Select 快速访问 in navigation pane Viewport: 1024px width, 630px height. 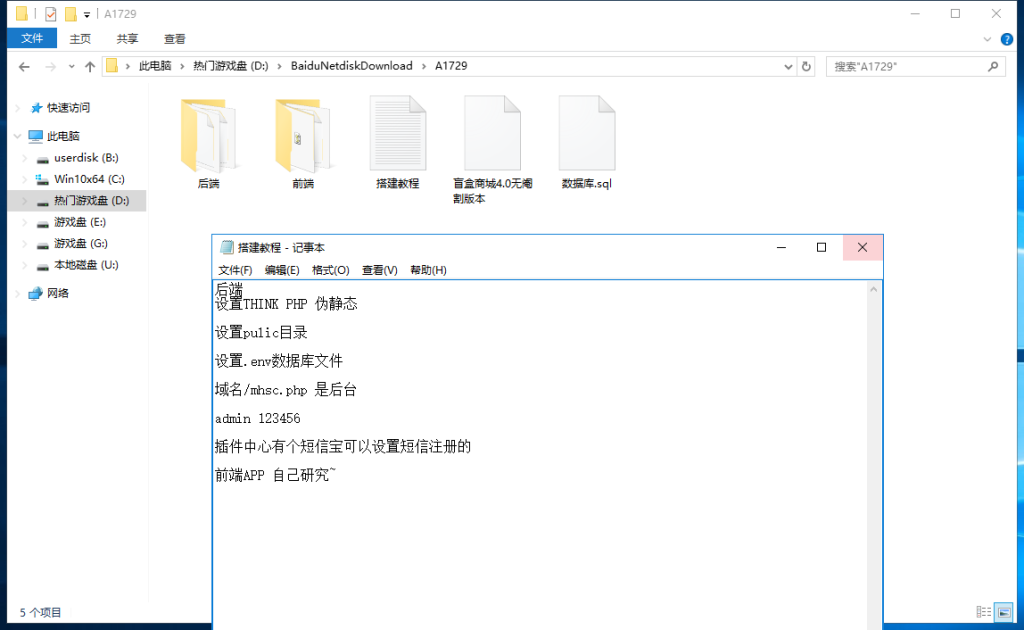pos(68,108)
